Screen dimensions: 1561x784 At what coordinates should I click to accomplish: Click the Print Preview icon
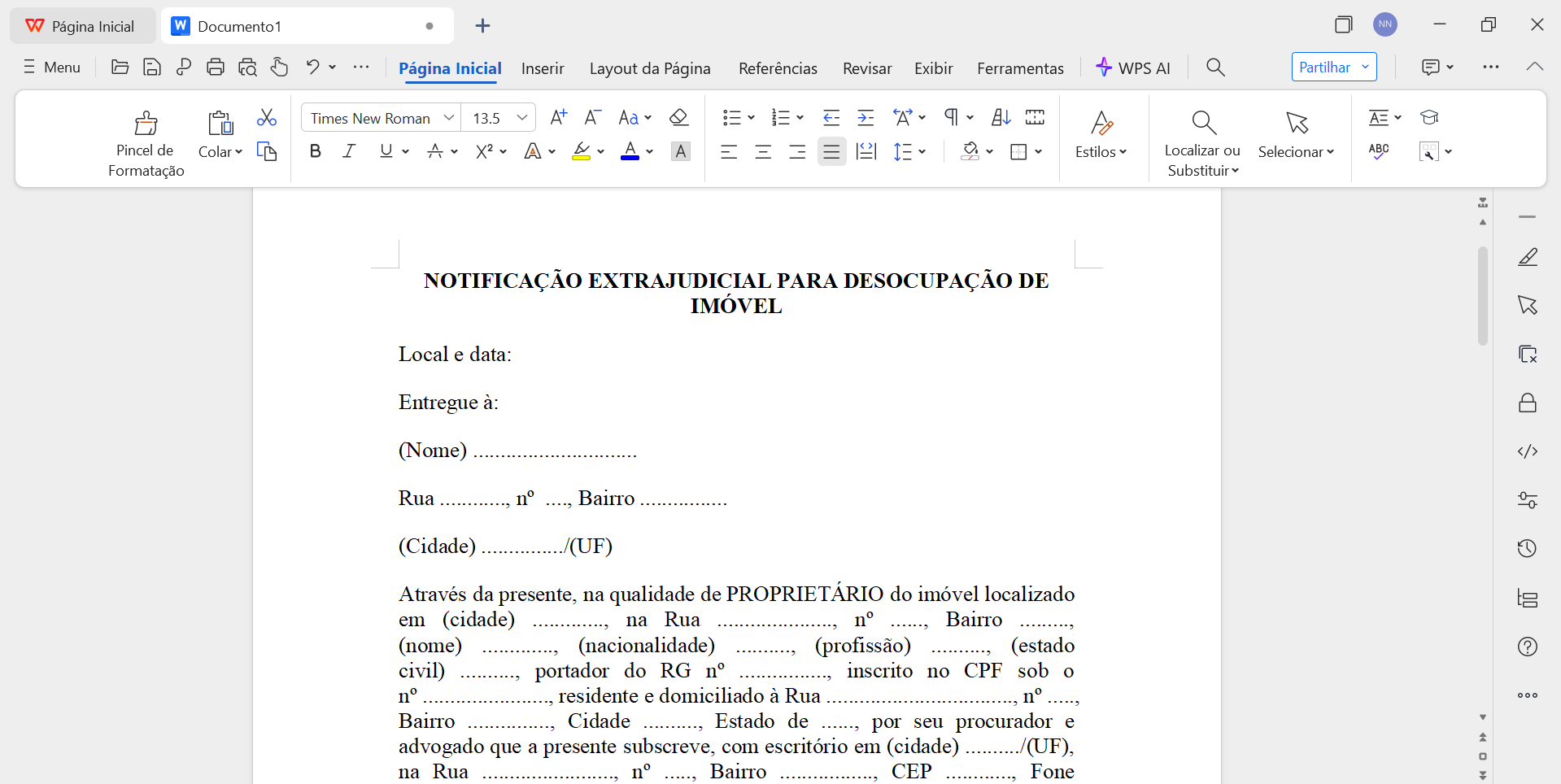[247, 68]
